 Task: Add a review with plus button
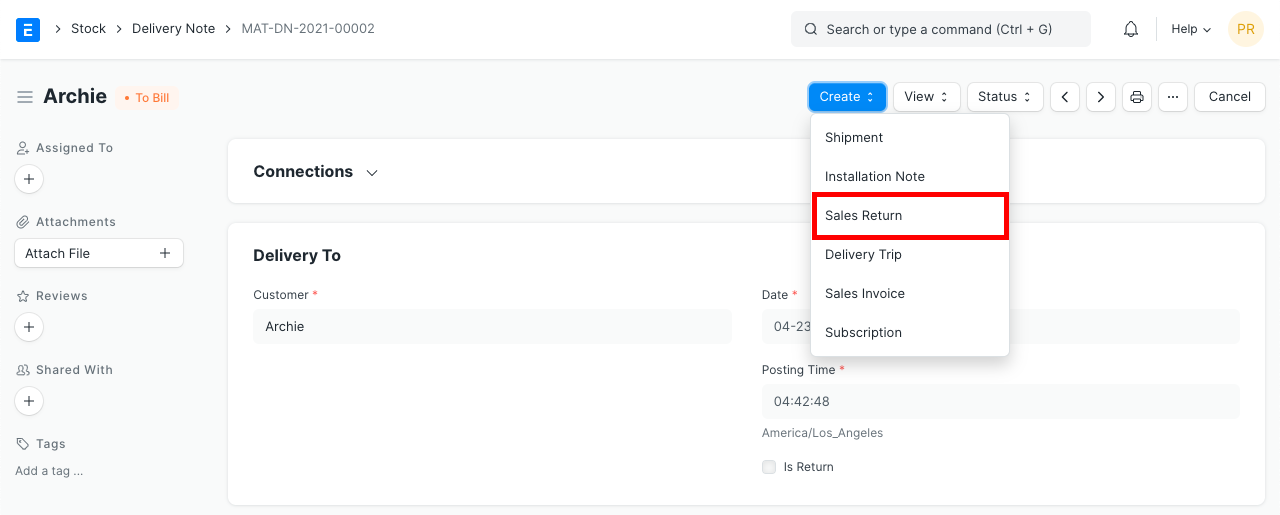pos(29,327)
